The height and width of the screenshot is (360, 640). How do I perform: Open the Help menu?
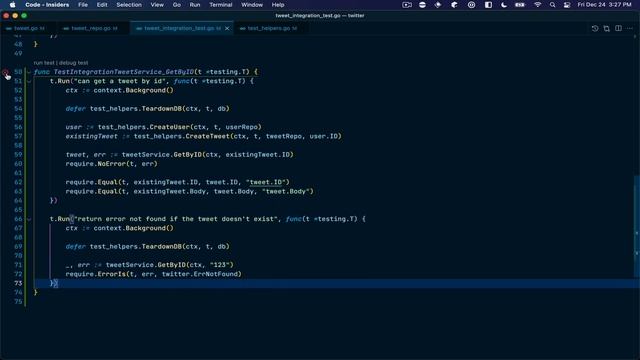pyautogui.click(x=278, y=5)
